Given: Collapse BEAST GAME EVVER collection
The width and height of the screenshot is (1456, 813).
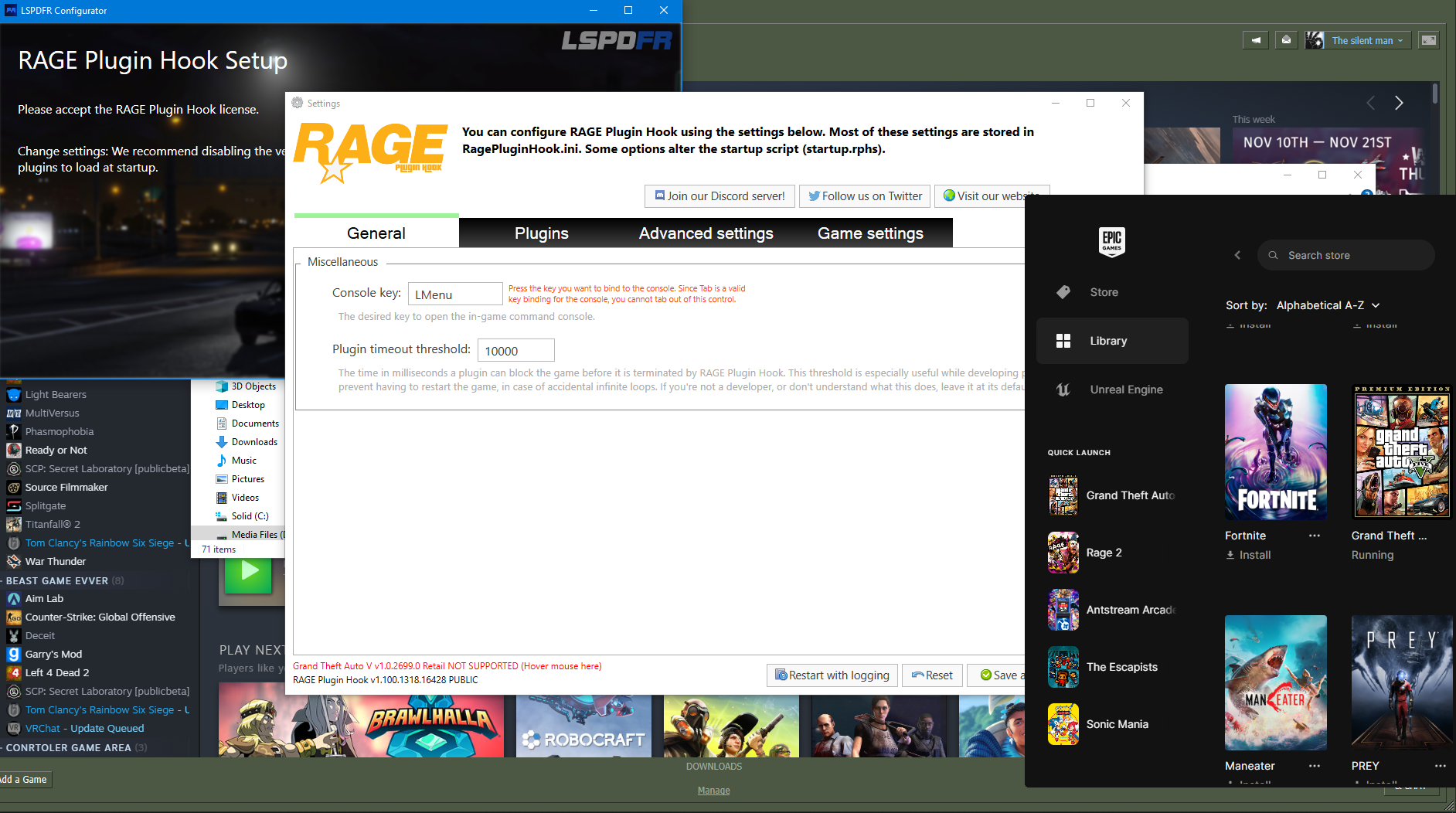Looking at the screenshot, I should tap(64, 580).
